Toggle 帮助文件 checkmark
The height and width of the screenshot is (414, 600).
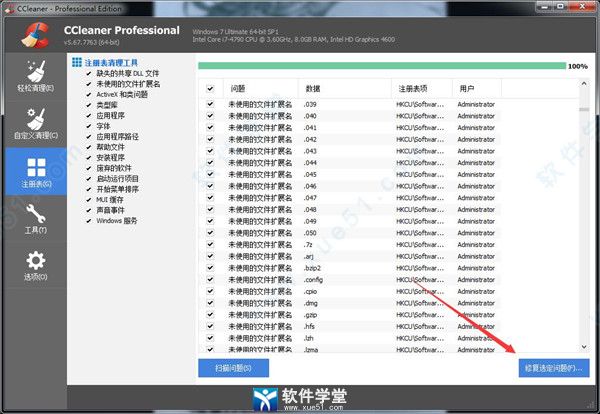89,147
